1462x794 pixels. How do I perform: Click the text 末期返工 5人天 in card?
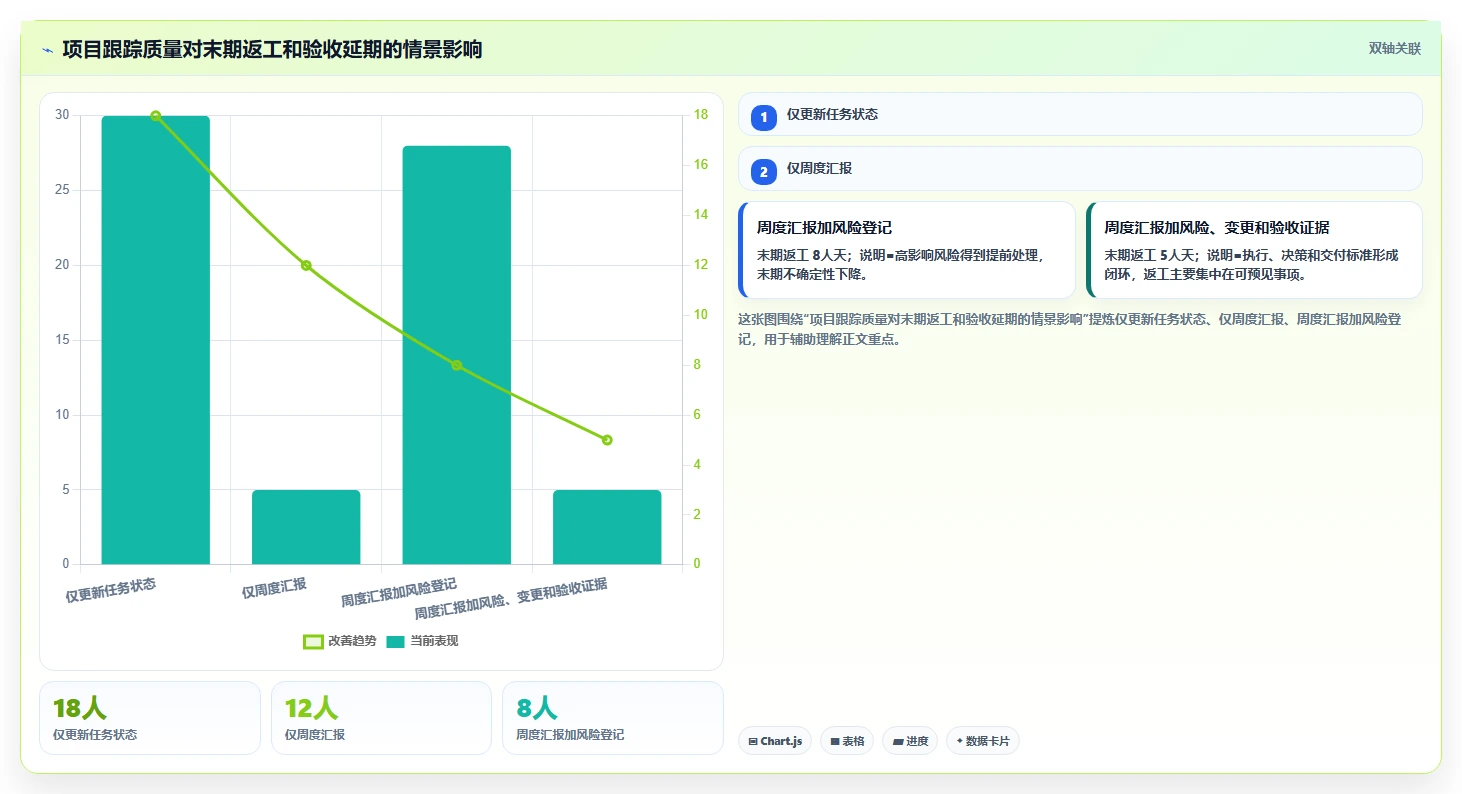click(1150, 255)
